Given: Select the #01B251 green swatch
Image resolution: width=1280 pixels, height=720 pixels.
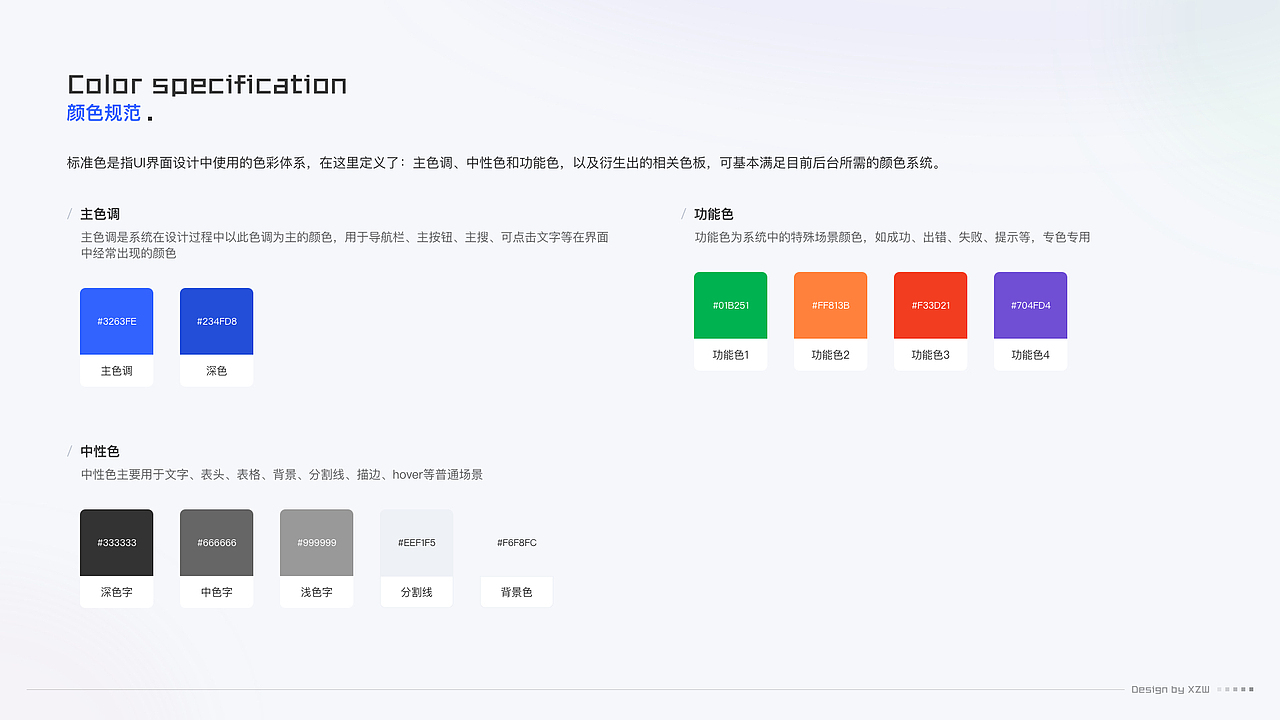Looking at the screenshot, I should click(730, 305).
